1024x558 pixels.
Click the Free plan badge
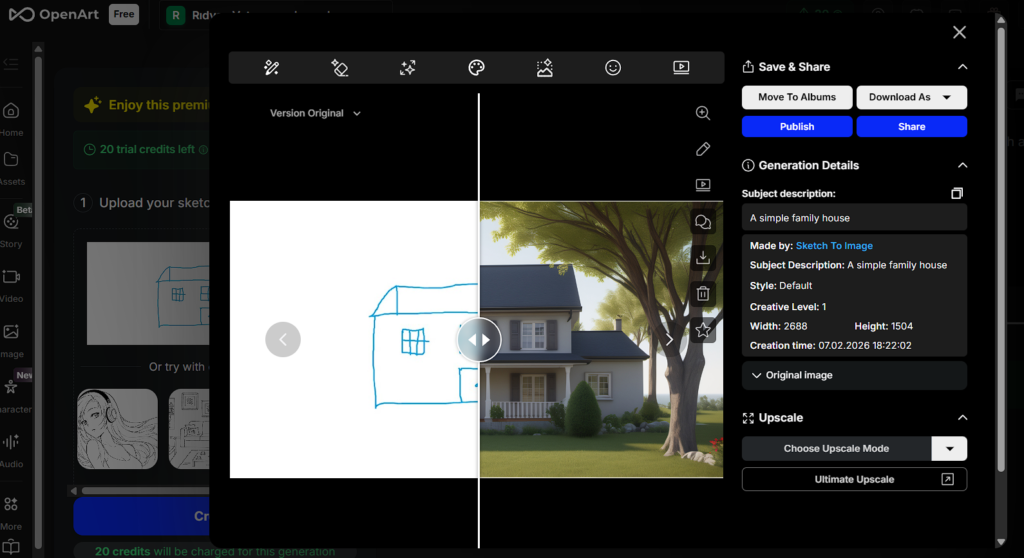pos(123,14)
